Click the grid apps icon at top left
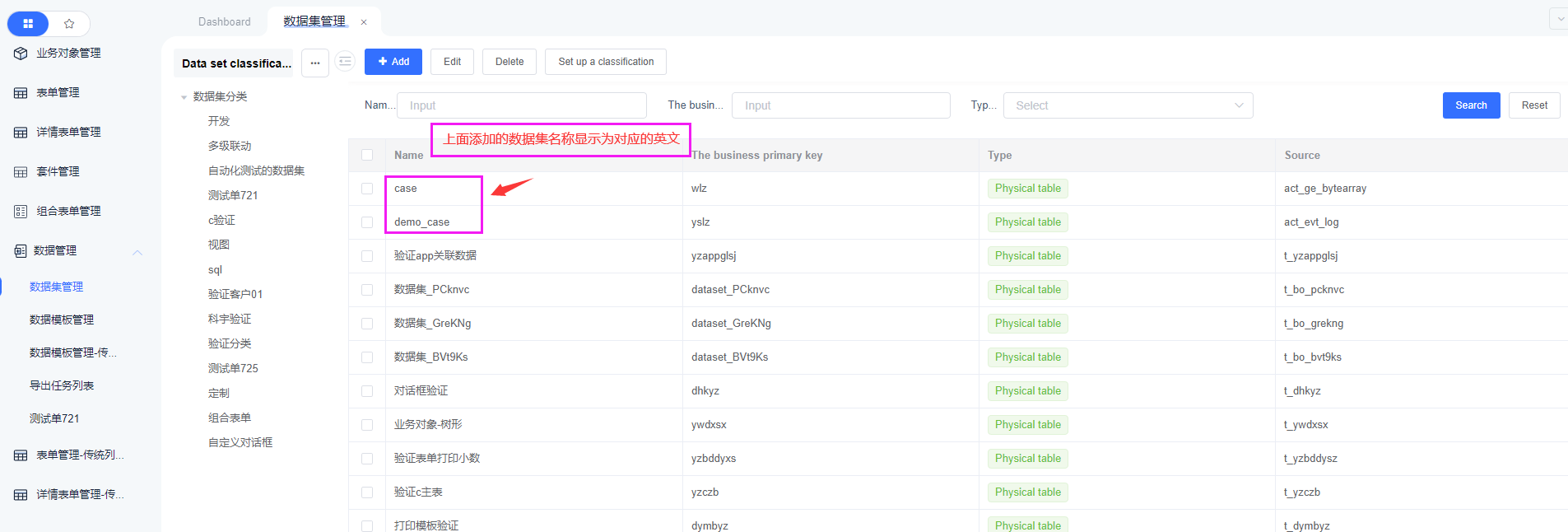1568x532 pixels. (28, 24)
